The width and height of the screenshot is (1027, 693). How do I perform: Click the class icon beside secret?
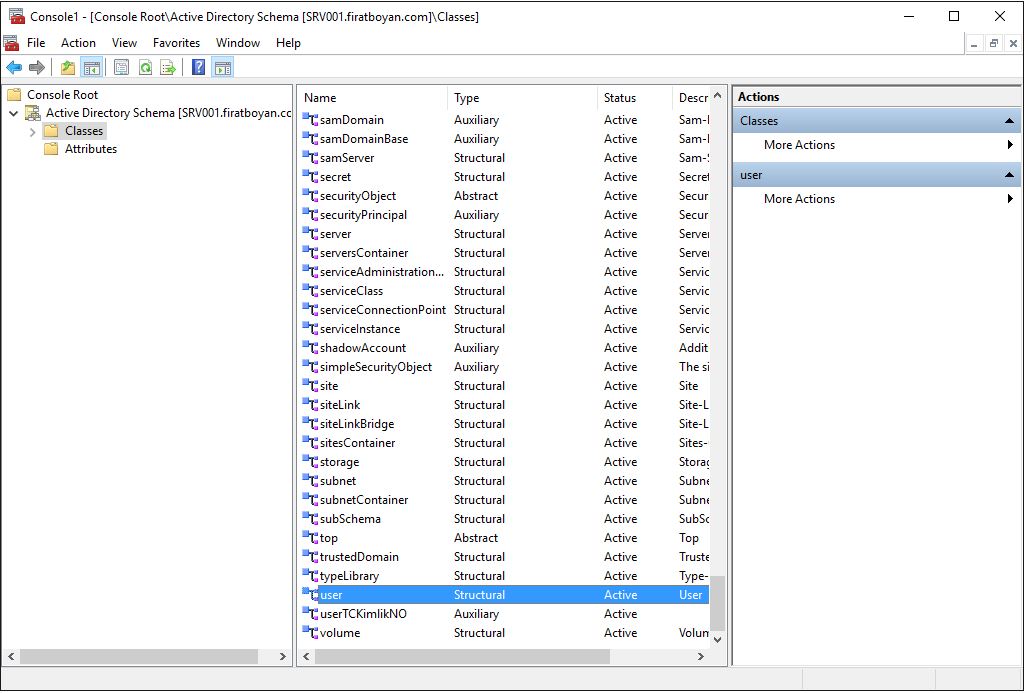point(310,176)
